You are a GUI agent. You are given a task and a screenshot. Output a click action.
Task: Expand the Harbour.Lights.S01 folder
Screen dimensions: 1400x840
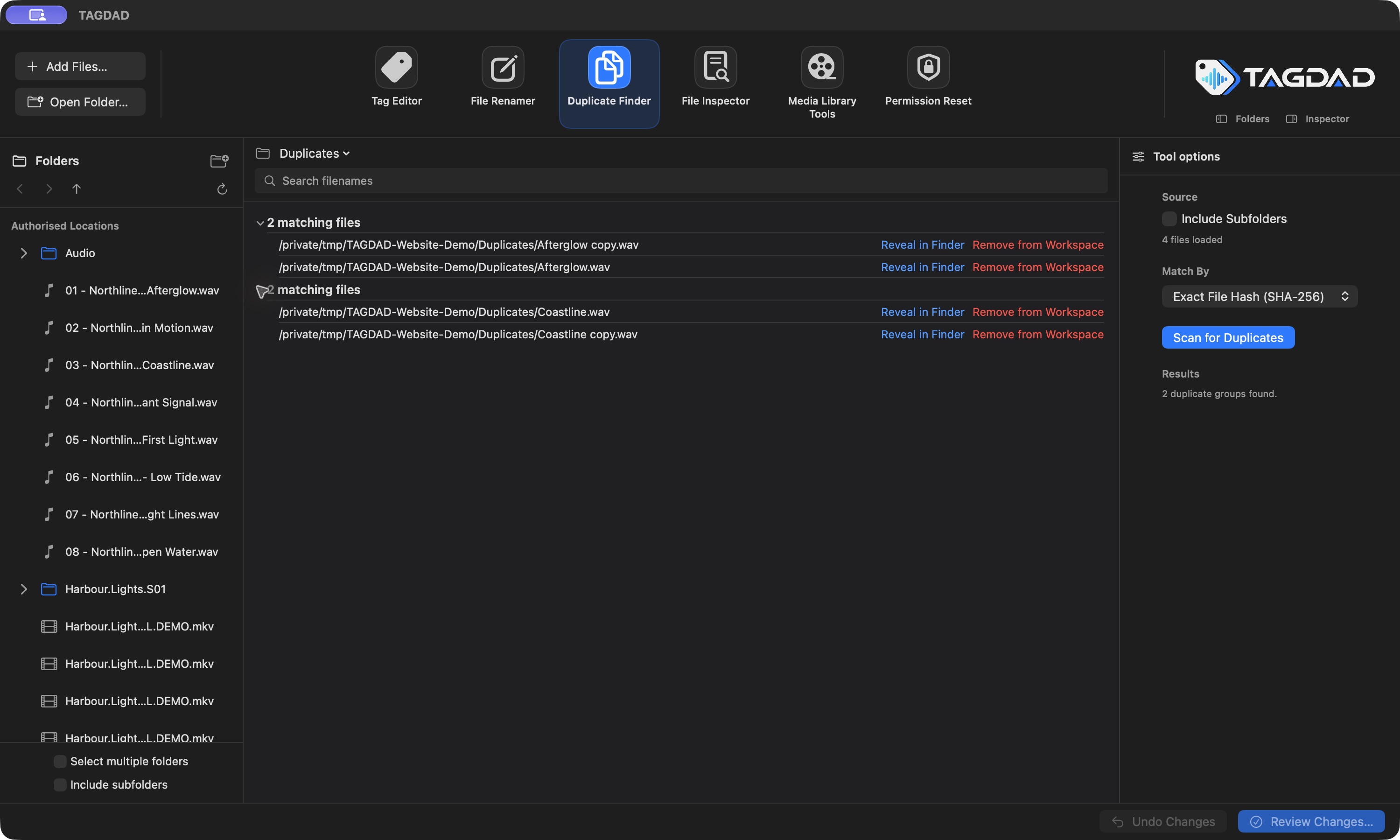[x=23, y=589]
